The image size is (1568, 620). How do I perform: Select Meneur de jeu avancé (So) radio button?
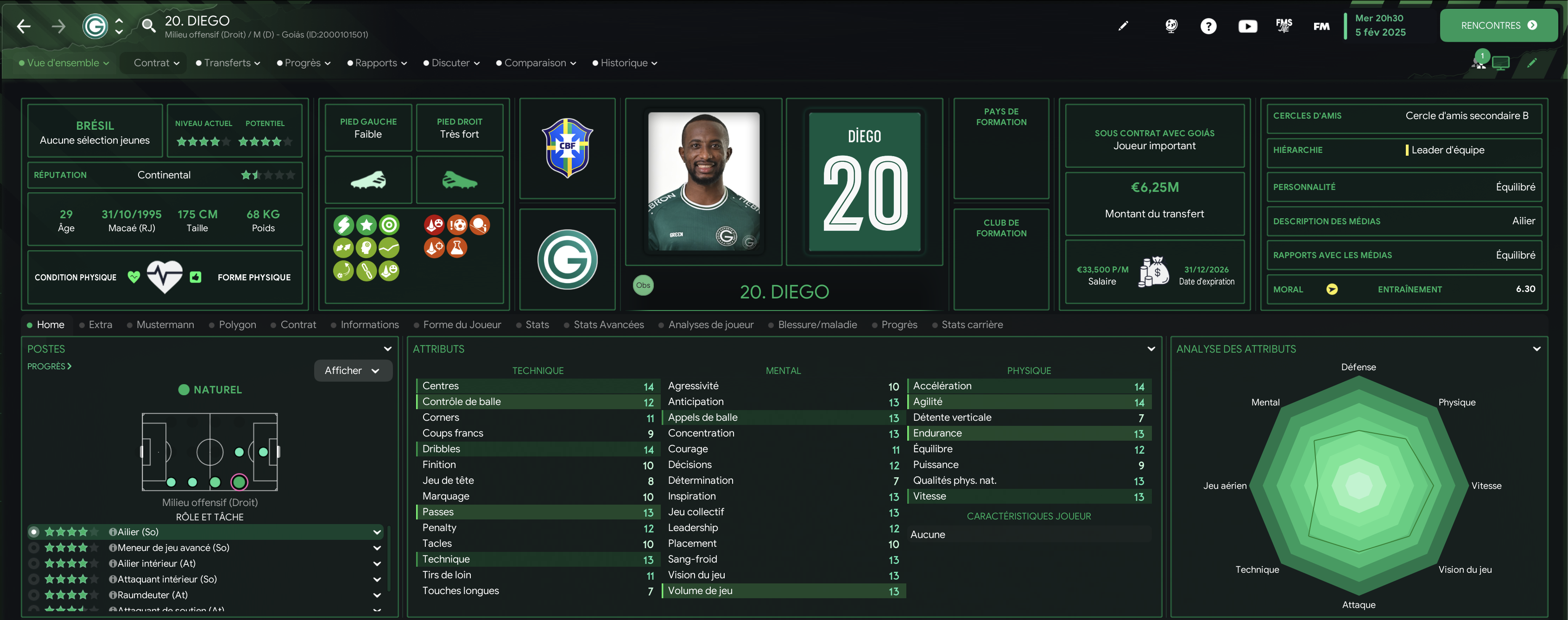pyautogui.click(x=34, y=548)
